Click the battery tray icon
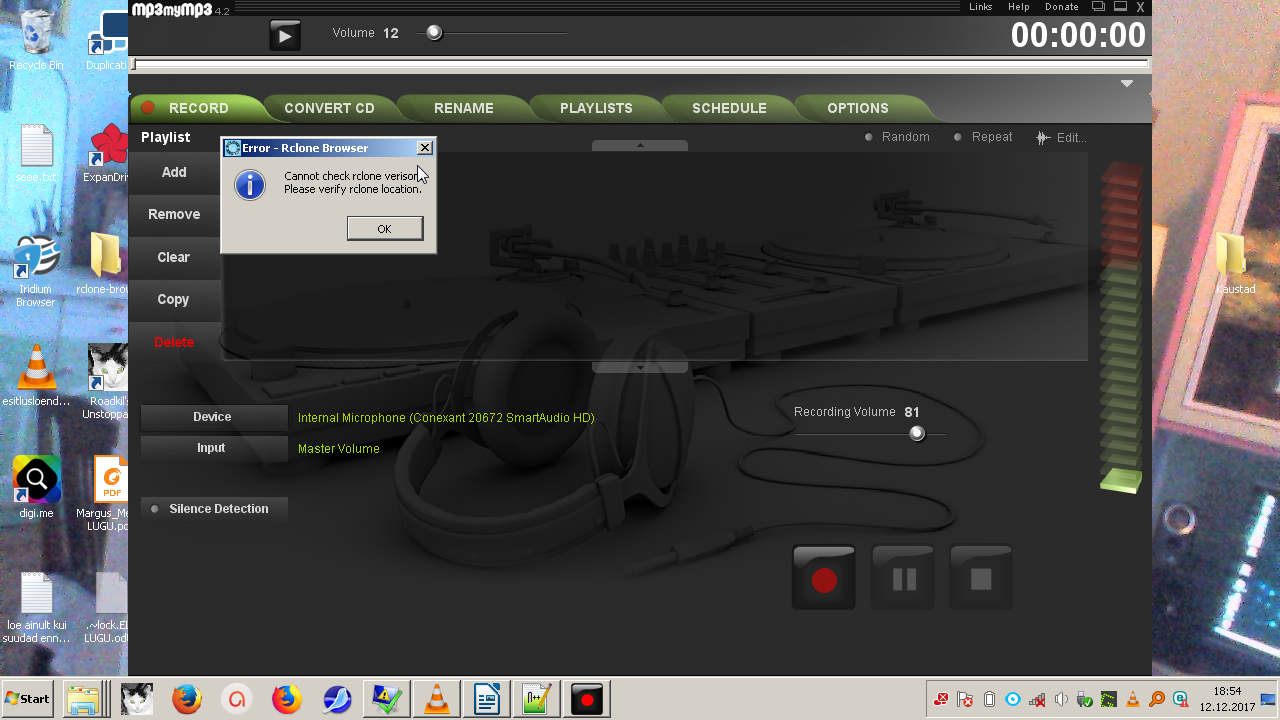This screenshot has width=1280, height=720. (x=989, y=699)
